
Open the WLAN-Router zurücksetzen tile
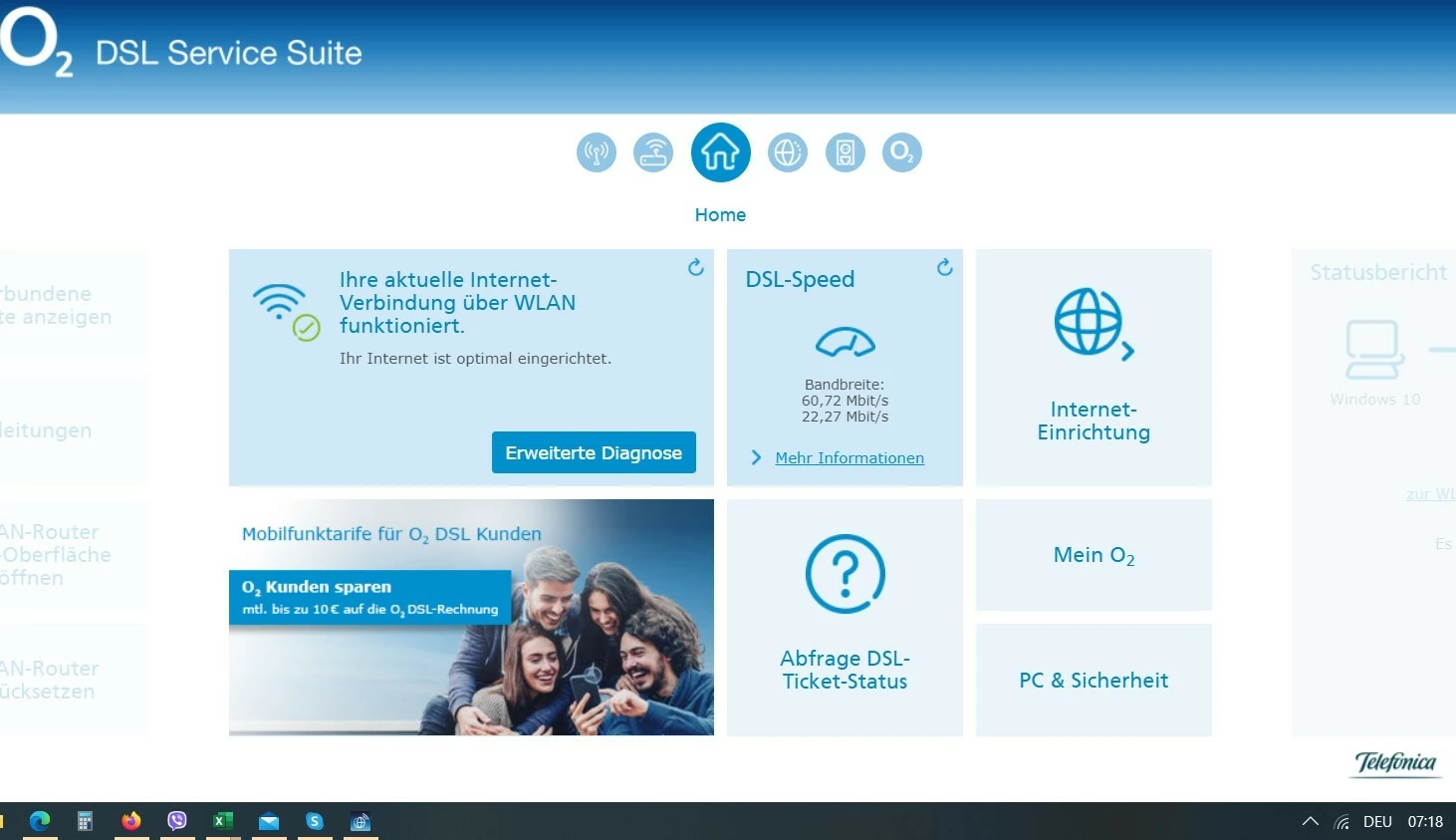point(74,681)
